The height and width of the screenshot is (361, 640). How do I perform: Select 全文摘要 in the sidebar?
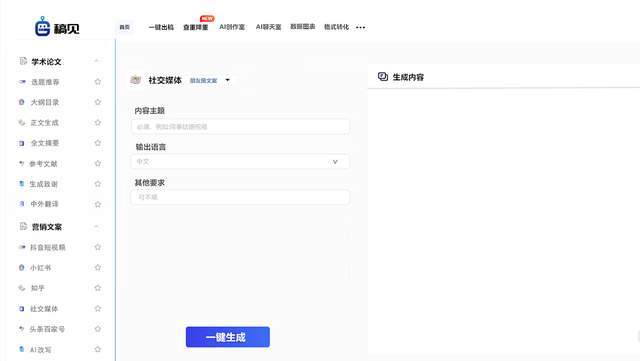tap(45, 143)
